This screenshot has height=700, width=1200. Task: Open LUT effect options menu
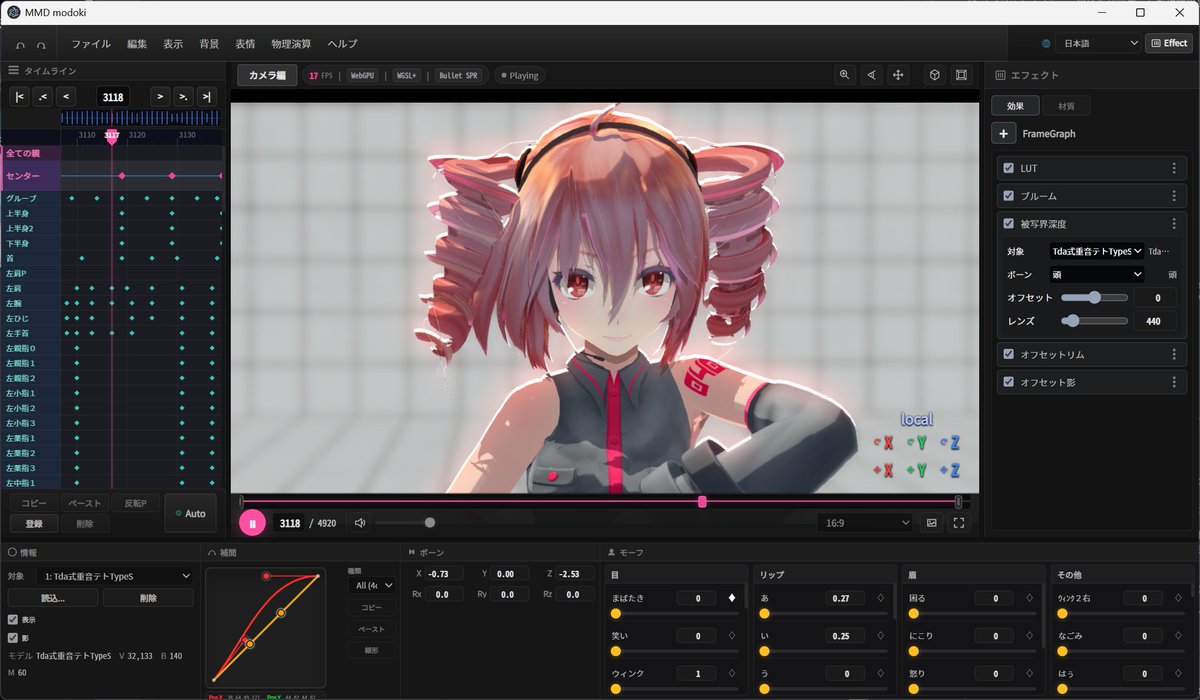point(1174,168)
